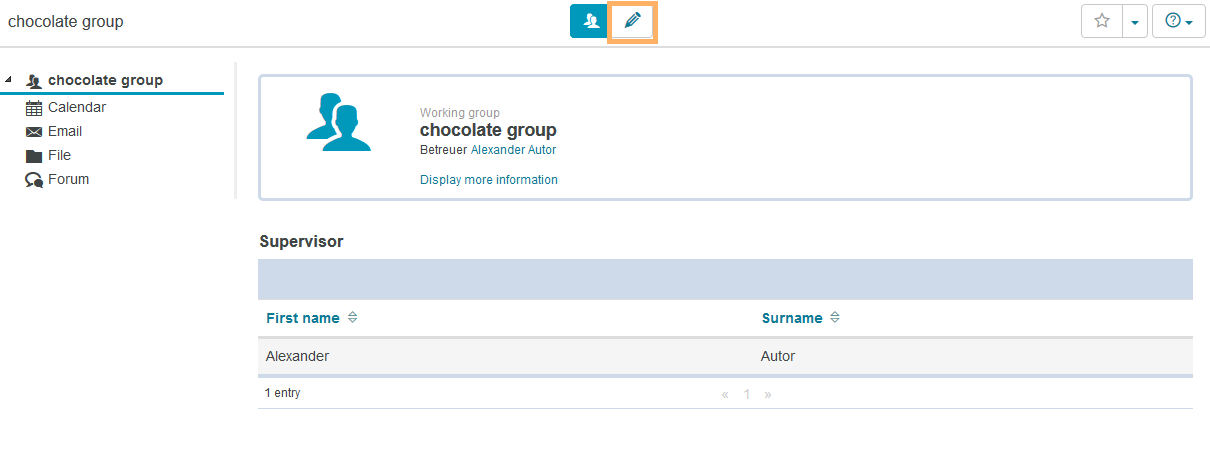The height and width of the screenshot is (474, 1210).
Task: Click the large working group avatar icon
Action: pyautogui.click(x=338, y=122)
